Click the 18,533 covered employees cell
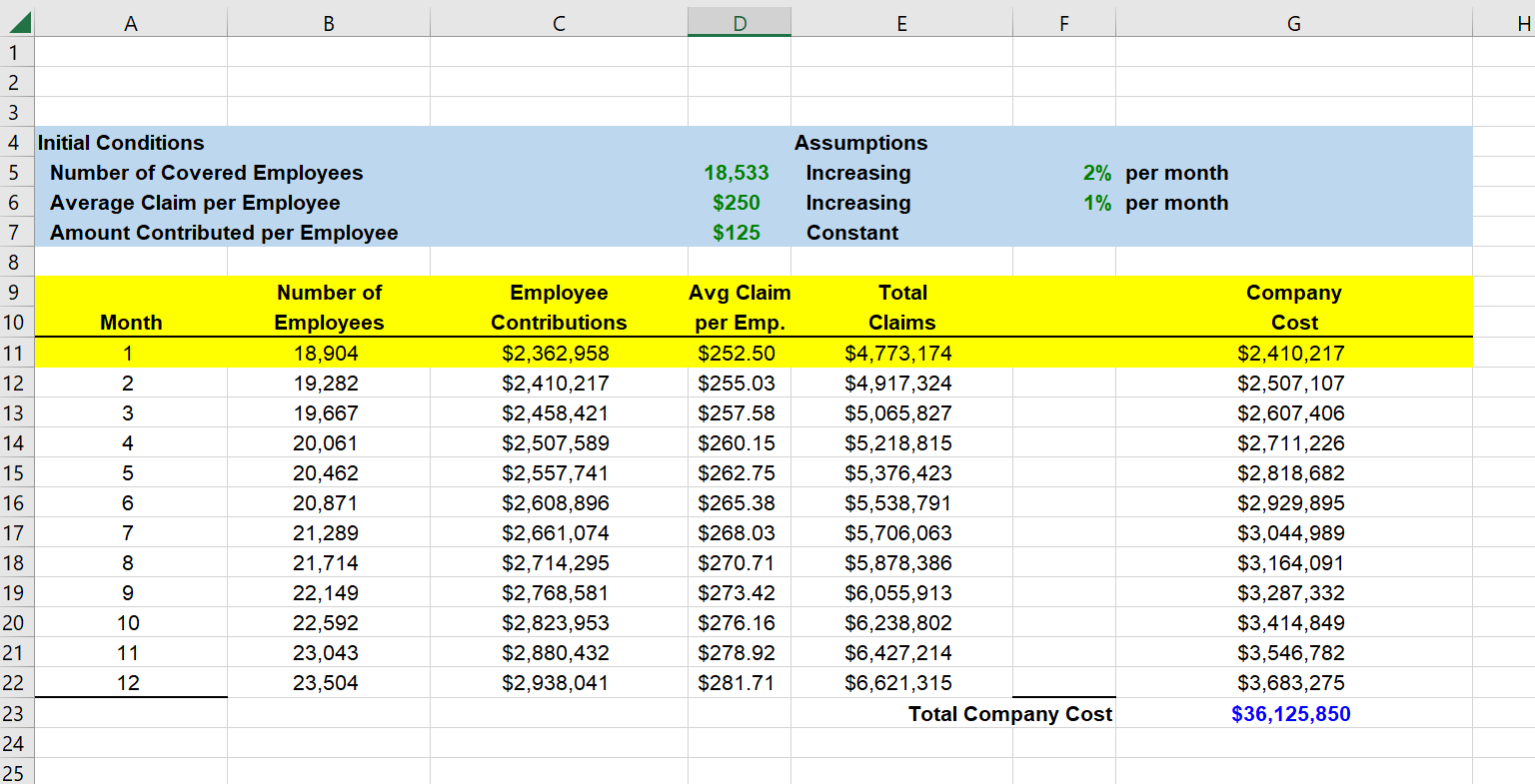The width and height of the screenshot is (1535, 784). click(739, 172)
